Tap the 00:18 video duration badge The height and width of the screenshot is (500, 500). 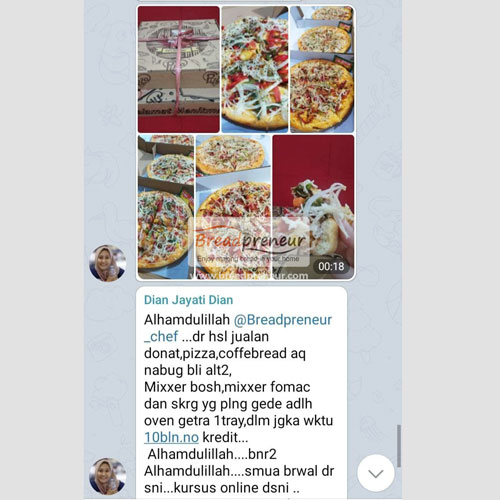click(x=331, y=266)
